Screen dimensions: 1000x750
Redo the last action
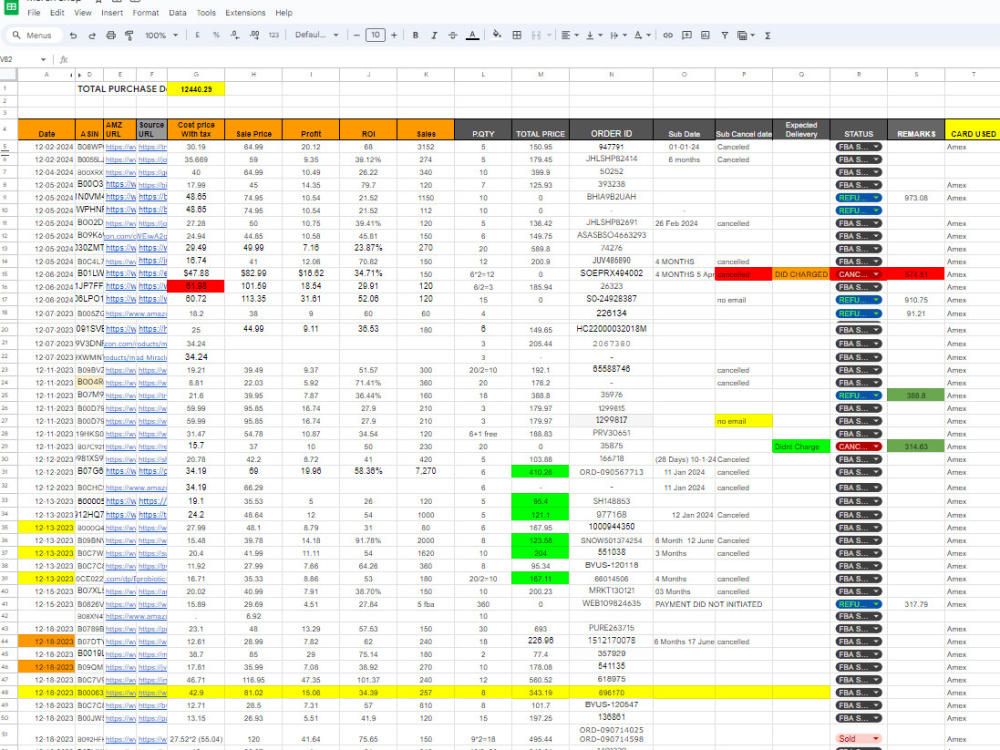click(x=92, y=36)
